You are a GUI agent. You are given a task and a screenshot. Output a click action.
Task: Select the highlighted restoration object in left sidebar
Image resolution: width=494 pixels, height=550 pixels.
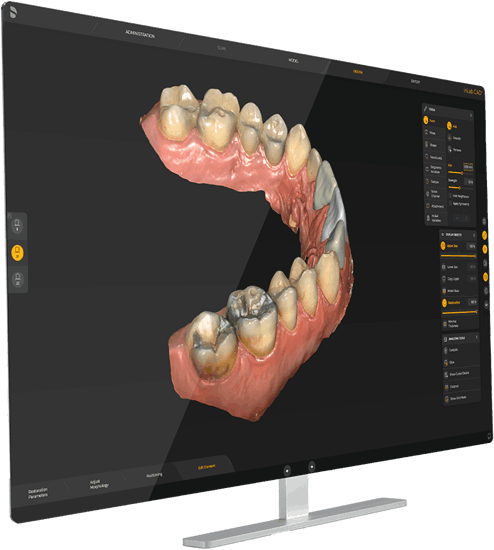tap(18, 253)
